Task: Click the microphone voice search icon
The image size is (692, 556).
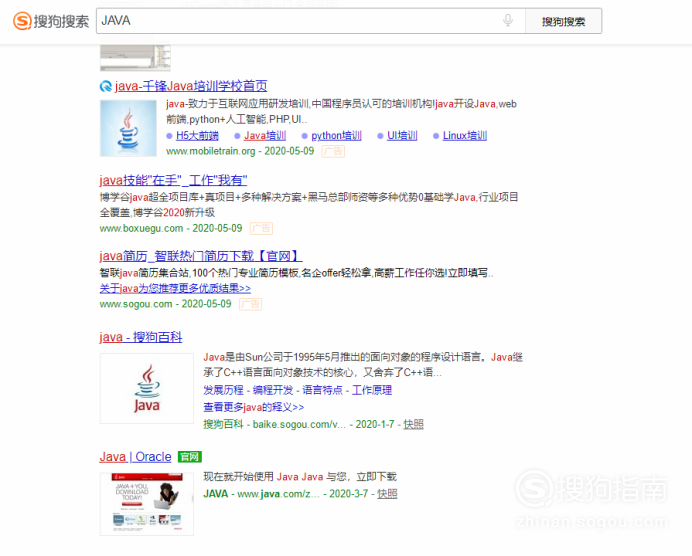Action: 508,20
